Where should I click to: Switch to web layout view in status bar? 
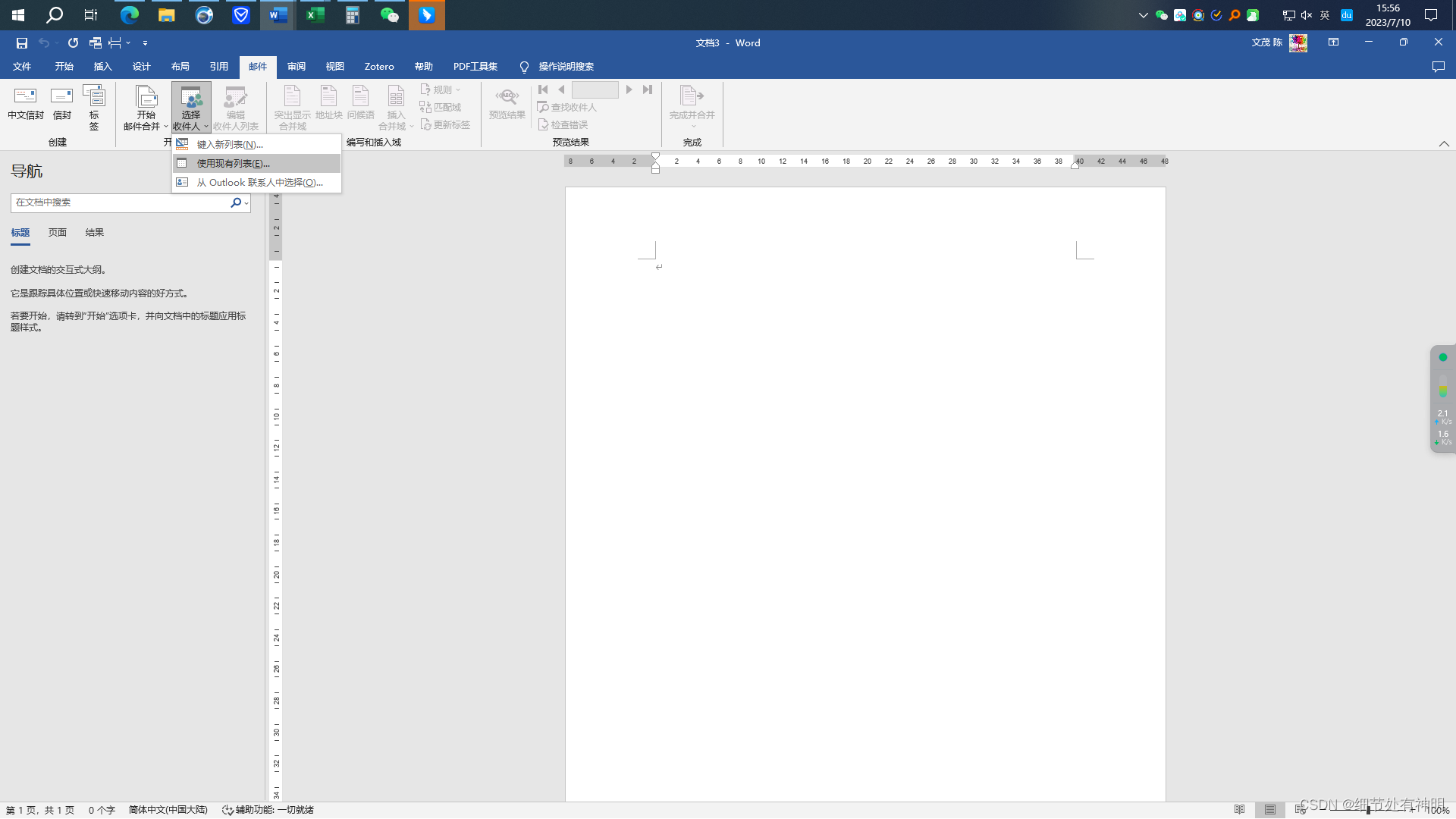click(1300, 810)
